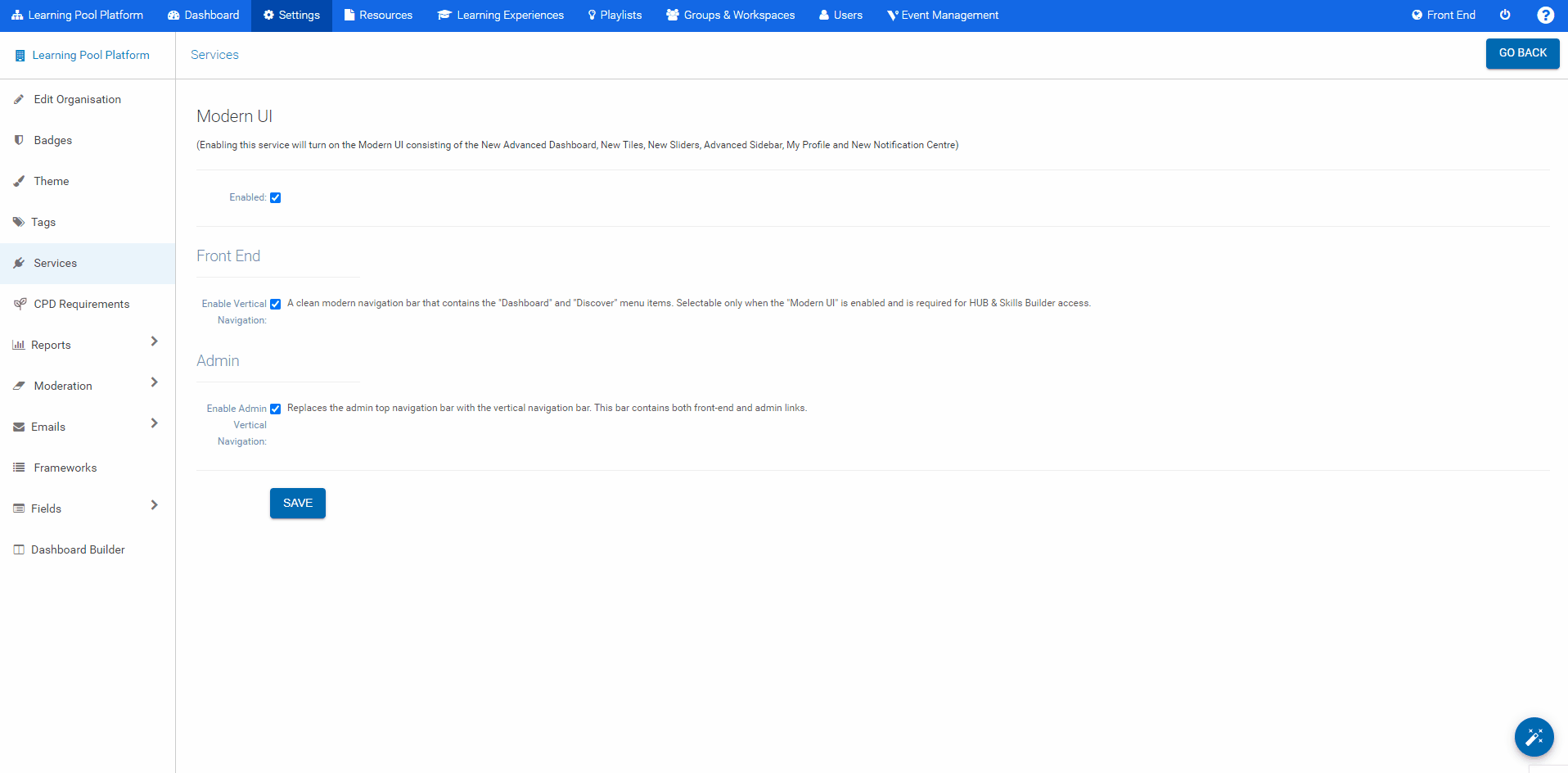Open the Learning Experiences menu
The image size is (1568, 773).
pyautogui.click(x=500, y=15)
